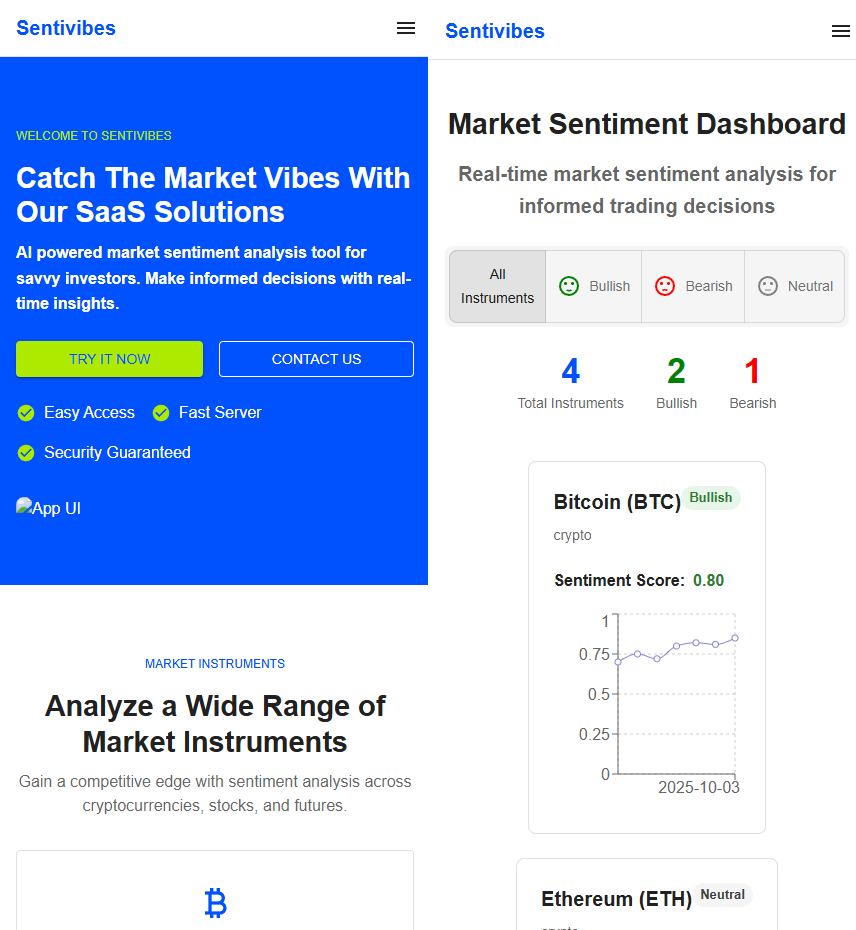Select the All Instruments filter tab
Image resolution: width=856 pixels, height=930 pixels.
coord(497,286)
